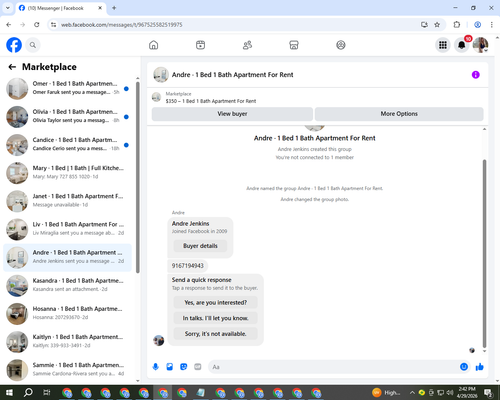Viewport: 500px width, 400px height.
Task: Open the Janet conversation
Action: point(67,201)
